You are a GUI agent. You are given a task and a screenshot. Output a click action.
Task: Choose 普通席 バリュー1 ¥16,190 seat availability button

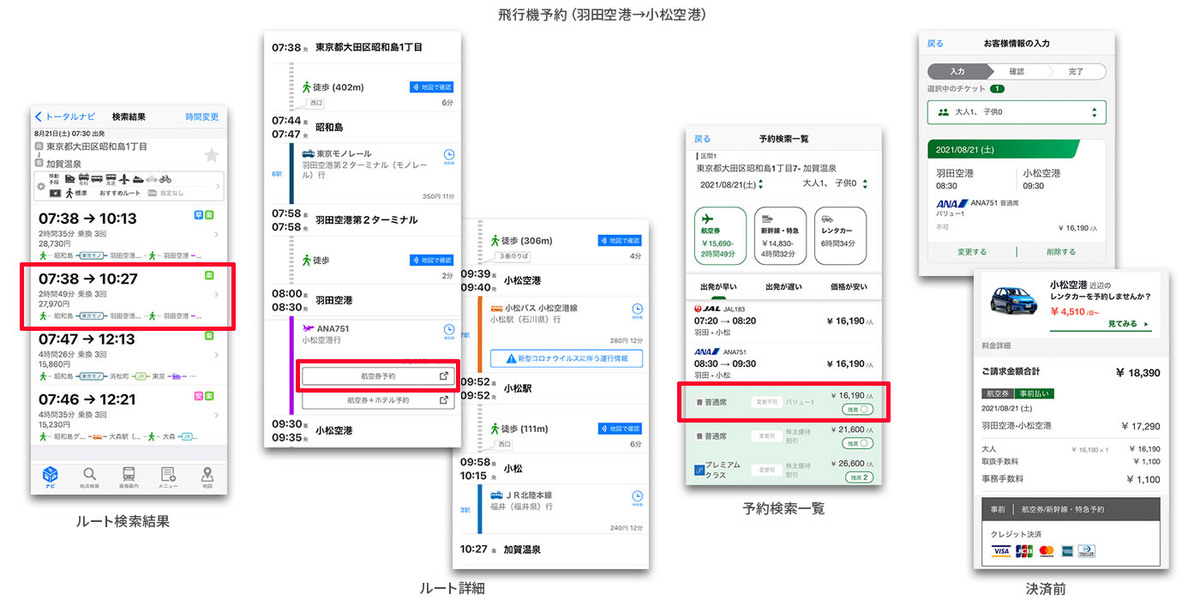click(858, 409)
